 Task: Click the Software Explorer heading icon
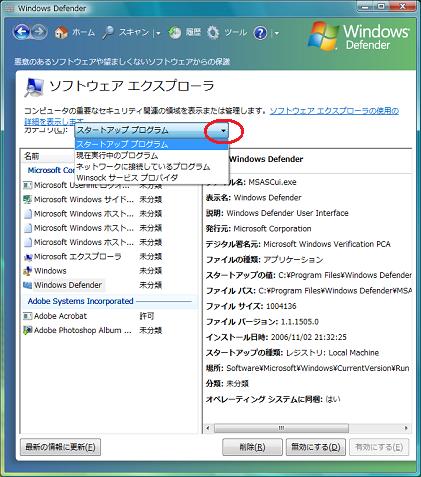coord(34,87)
